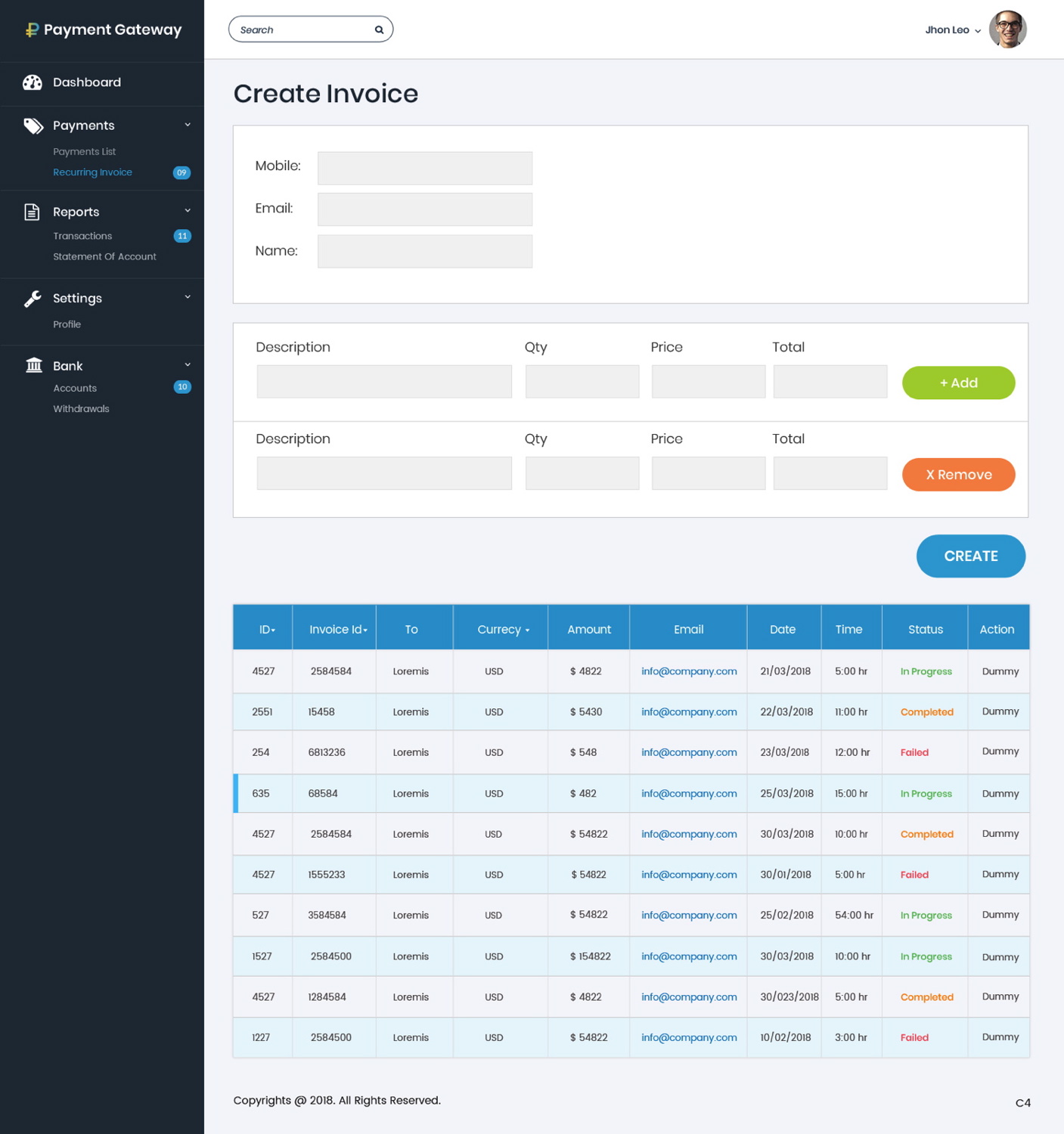
Task: Click the Settings wrench icon
Action: click(x=33, y=299)
